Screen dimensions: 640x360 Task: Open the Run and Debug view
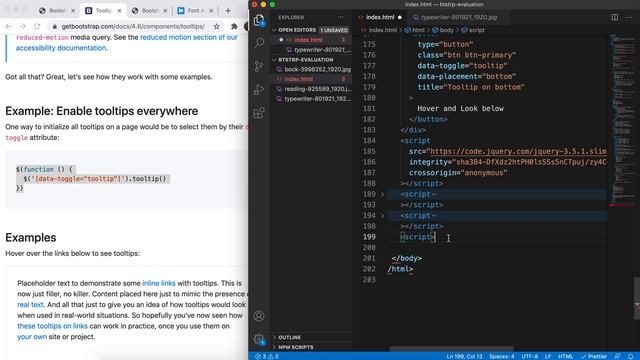[x=259, y=89]
